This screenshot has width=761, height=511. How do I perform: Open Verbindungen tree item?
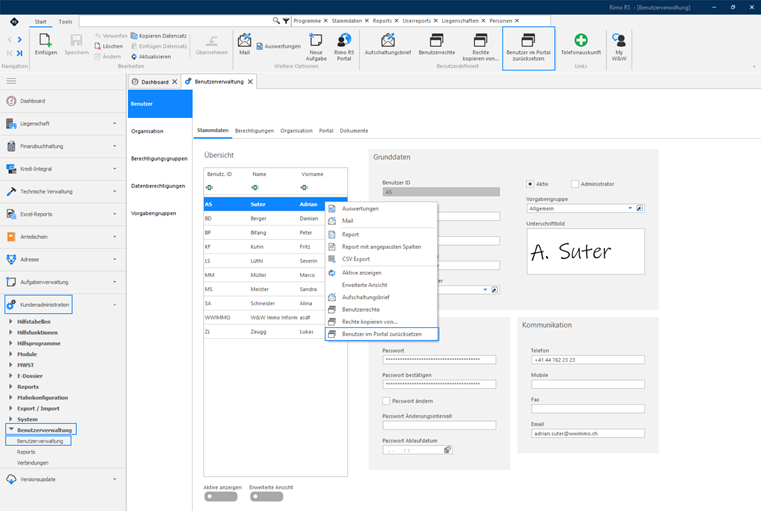(33, 462)
